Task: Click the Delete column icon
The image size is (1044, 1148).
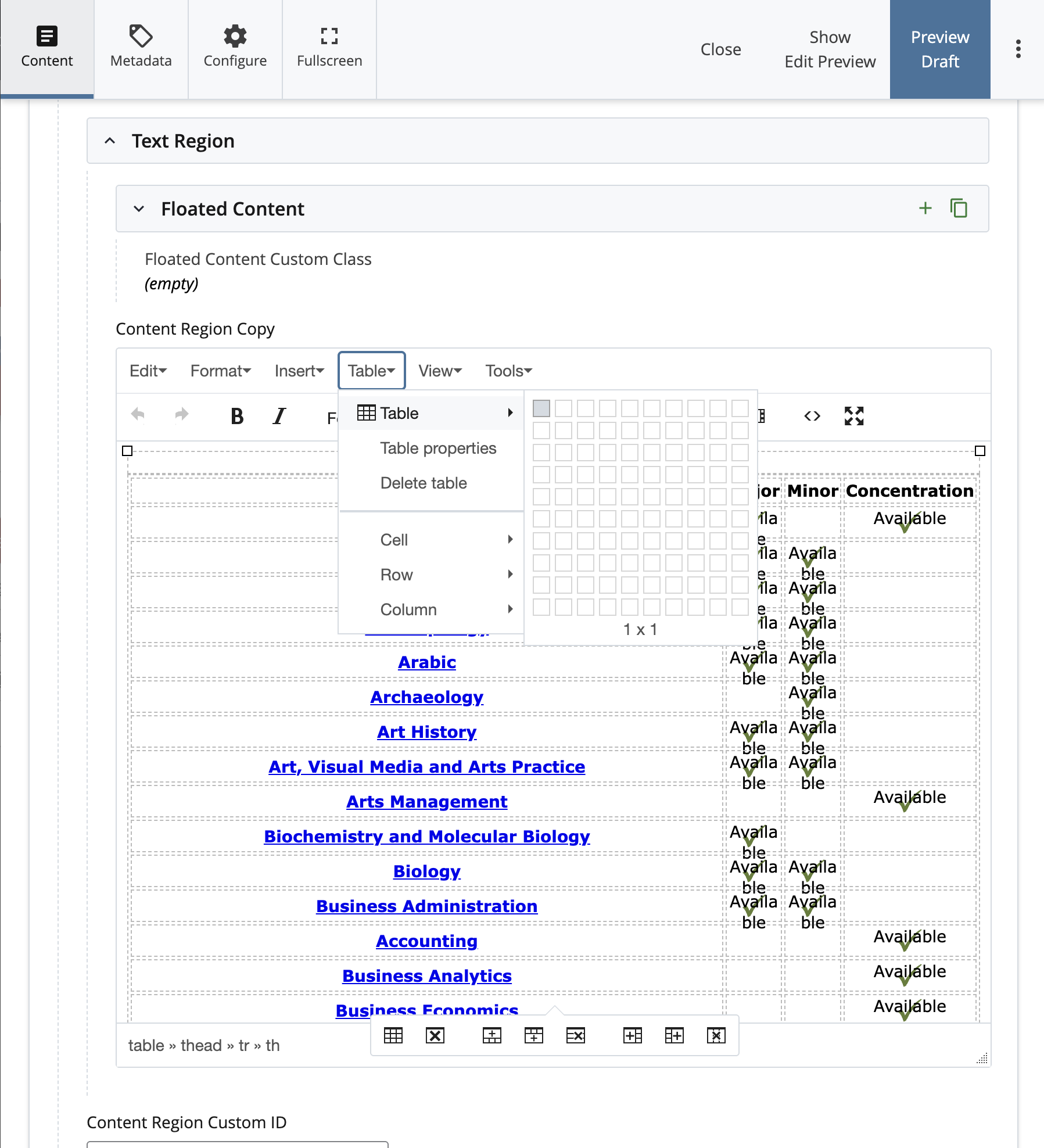Action: pyautogui.click(x=716, y=1035)
